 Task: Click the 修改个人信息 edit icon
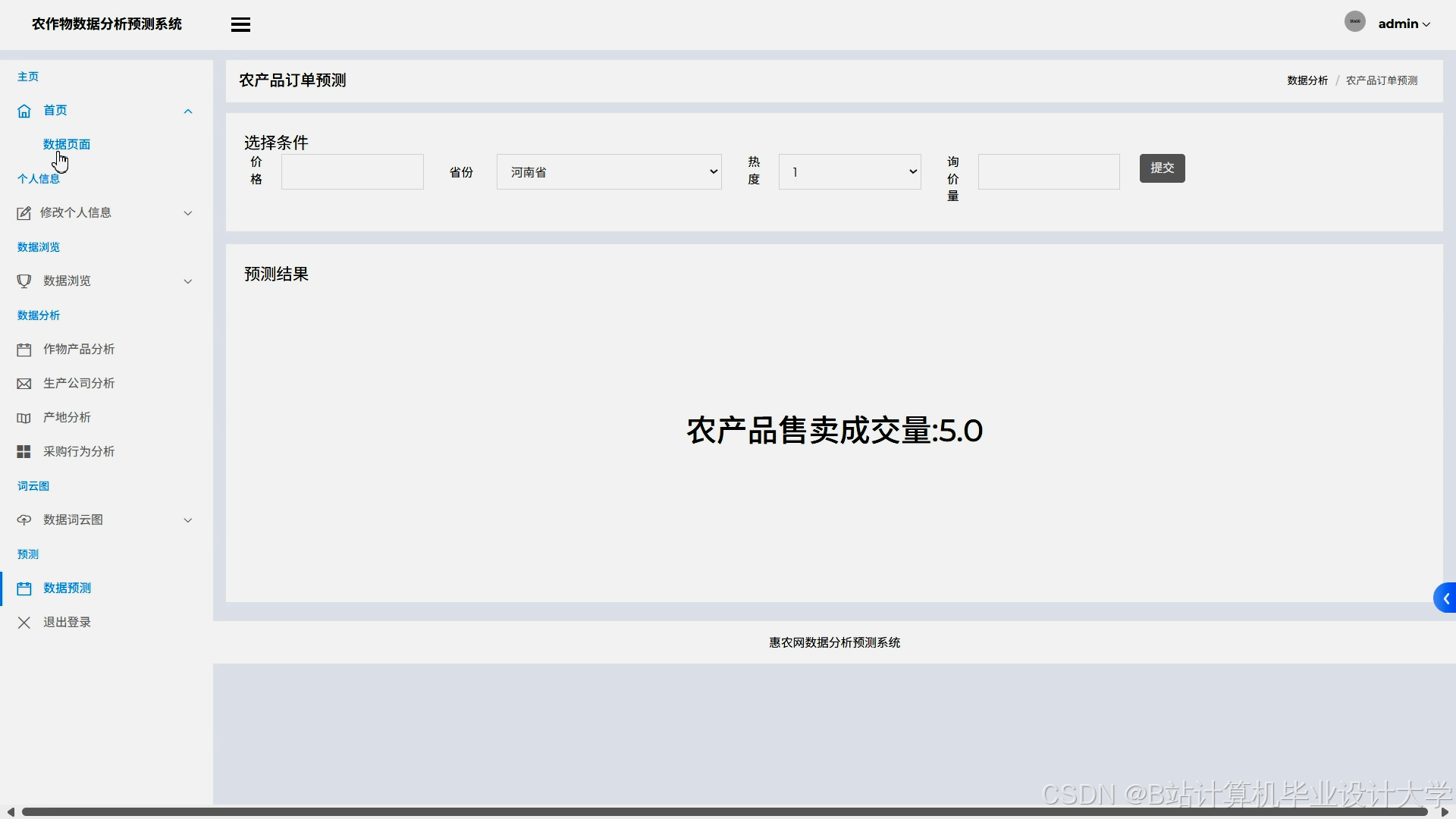tap(24, 213)
